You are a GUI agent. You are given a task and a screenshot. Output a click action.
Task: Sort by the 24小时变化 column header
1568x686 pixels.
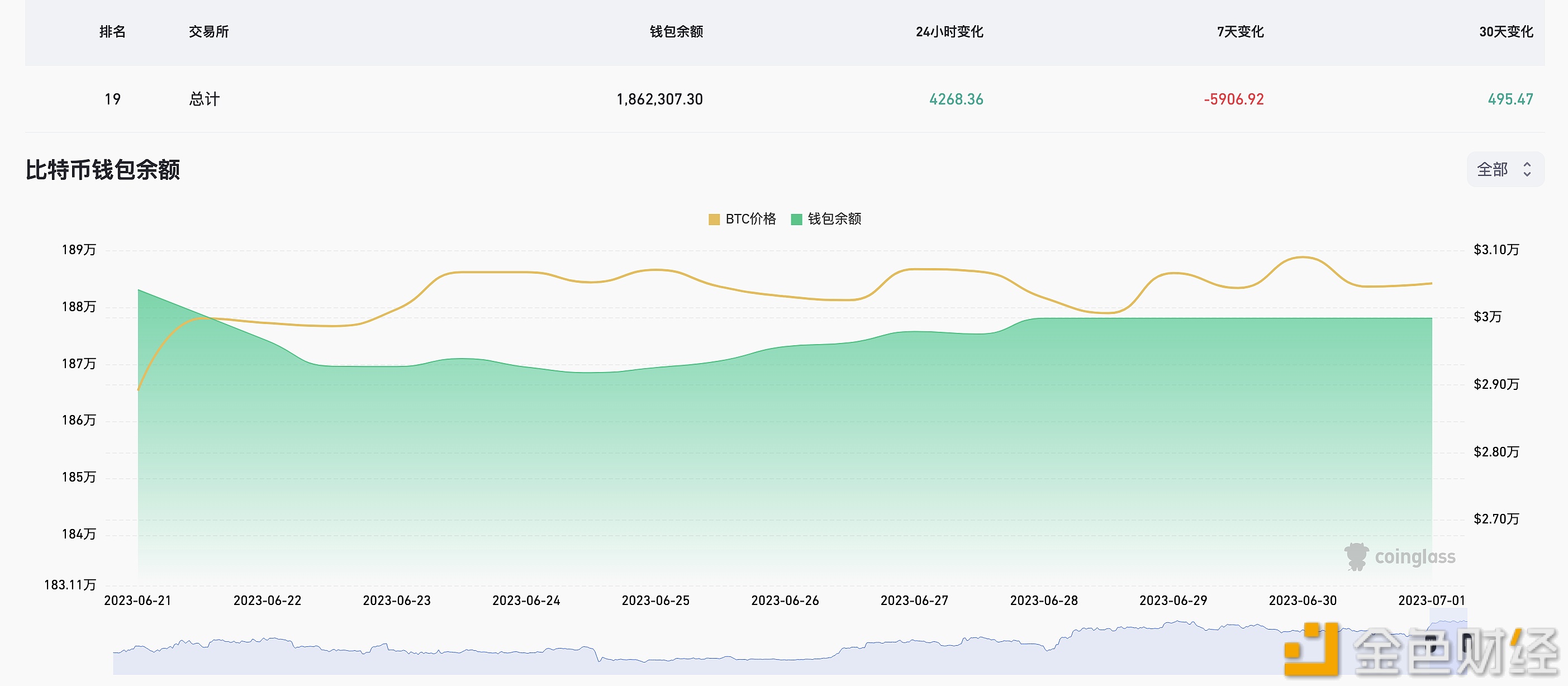[949, 32]
